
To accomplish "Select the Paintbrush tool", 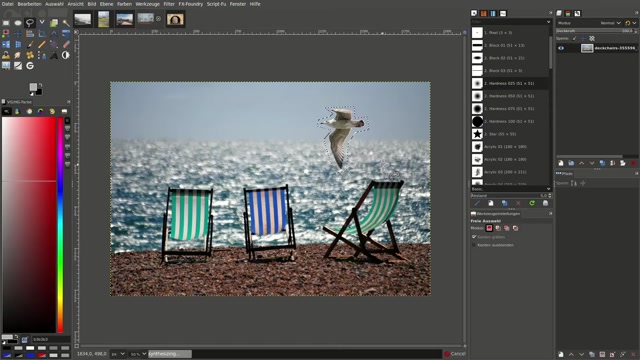I will click(30, 44).
